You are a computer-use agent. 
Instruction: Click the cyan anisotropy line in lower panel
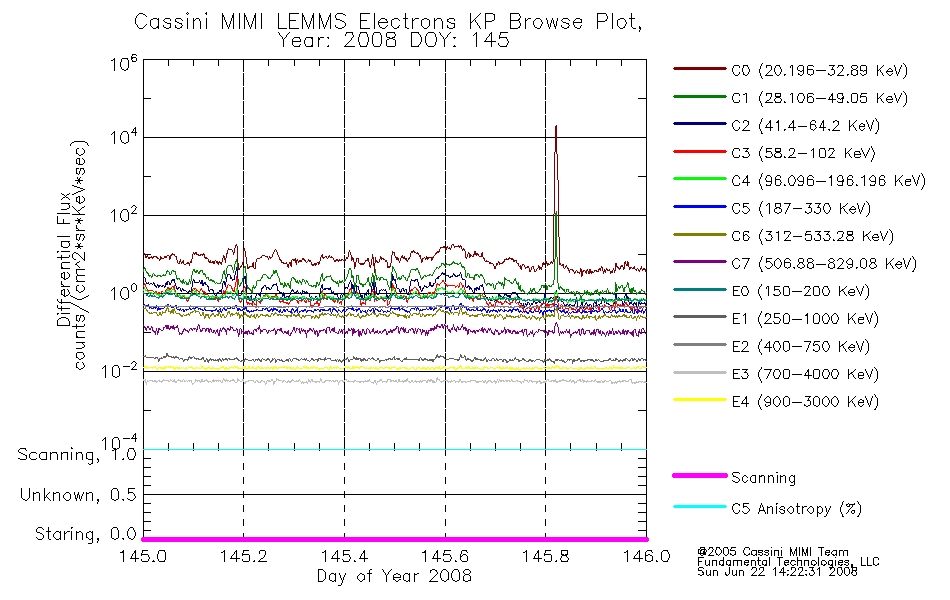point(394,449)
